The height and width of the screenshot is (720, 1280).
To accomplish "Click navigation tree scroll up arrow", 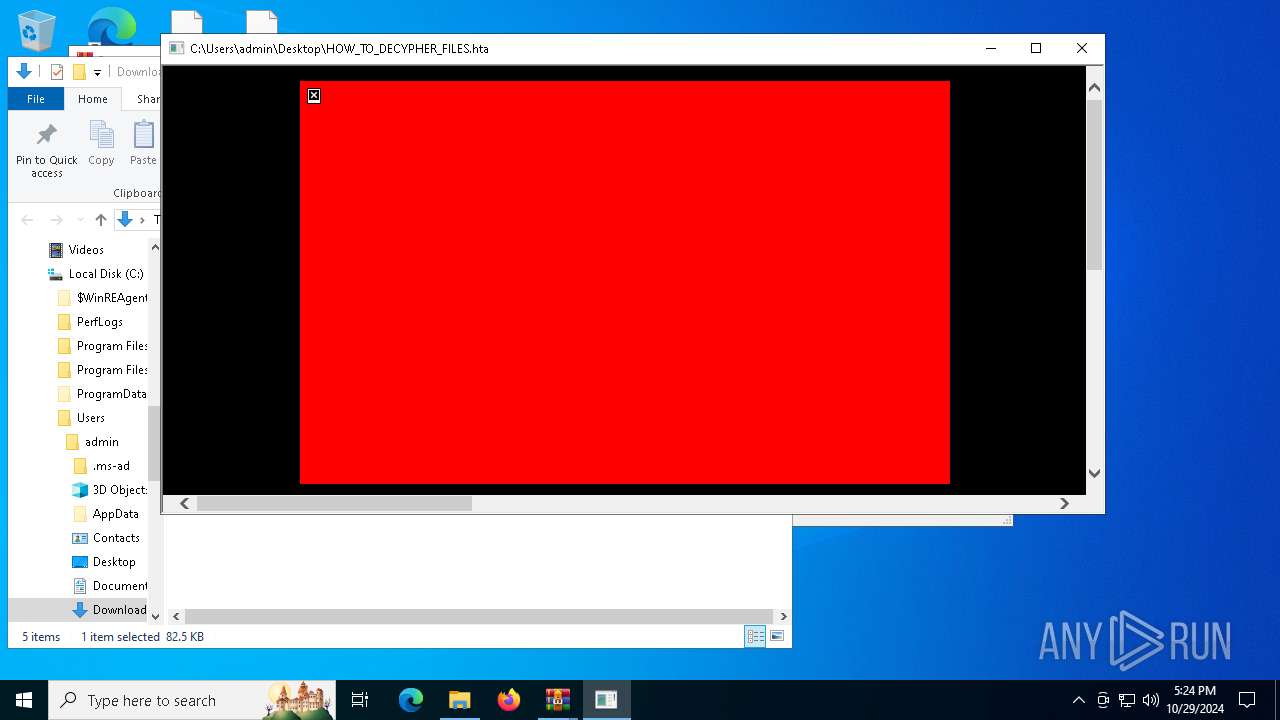I will 155,248.
